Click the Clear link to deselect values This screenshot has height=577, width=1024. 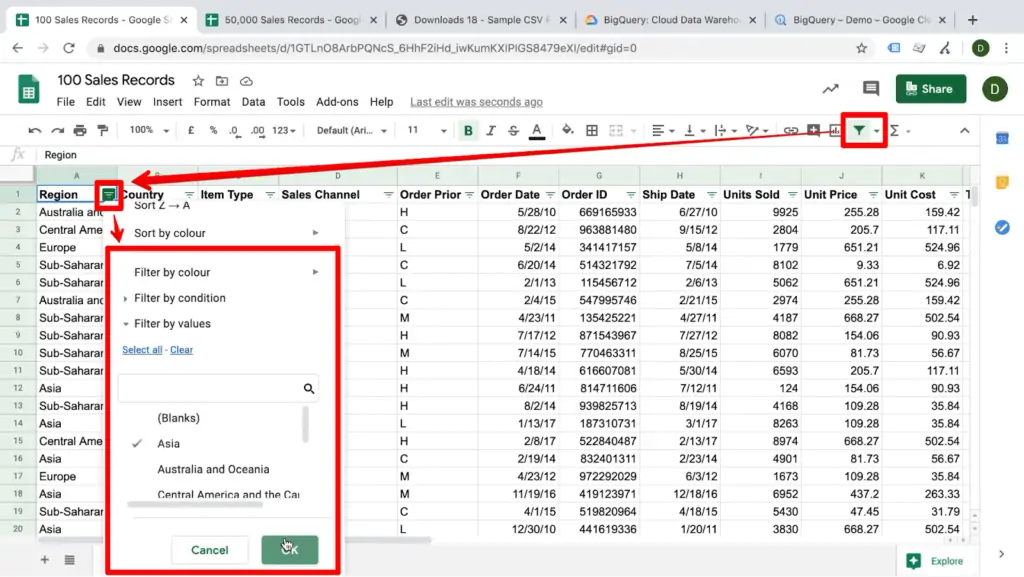click(181, 350)
